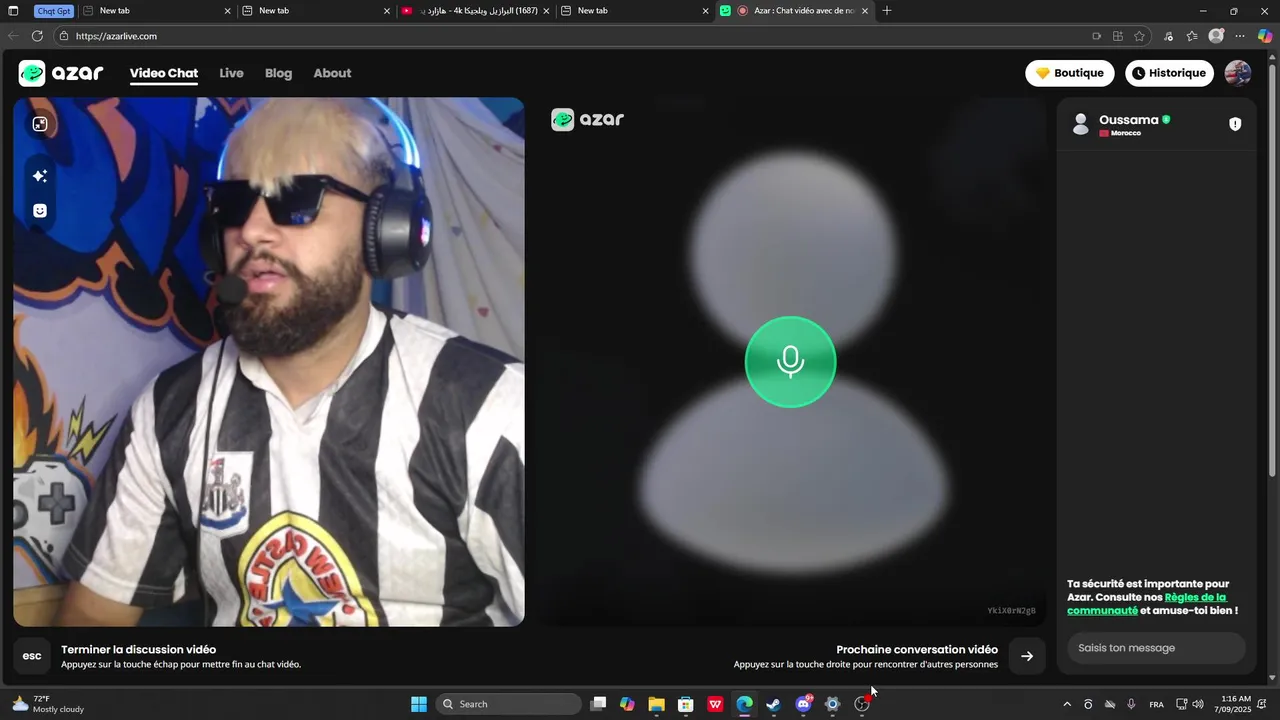Click the esc key button to end chat

click(x=32, y=656)
